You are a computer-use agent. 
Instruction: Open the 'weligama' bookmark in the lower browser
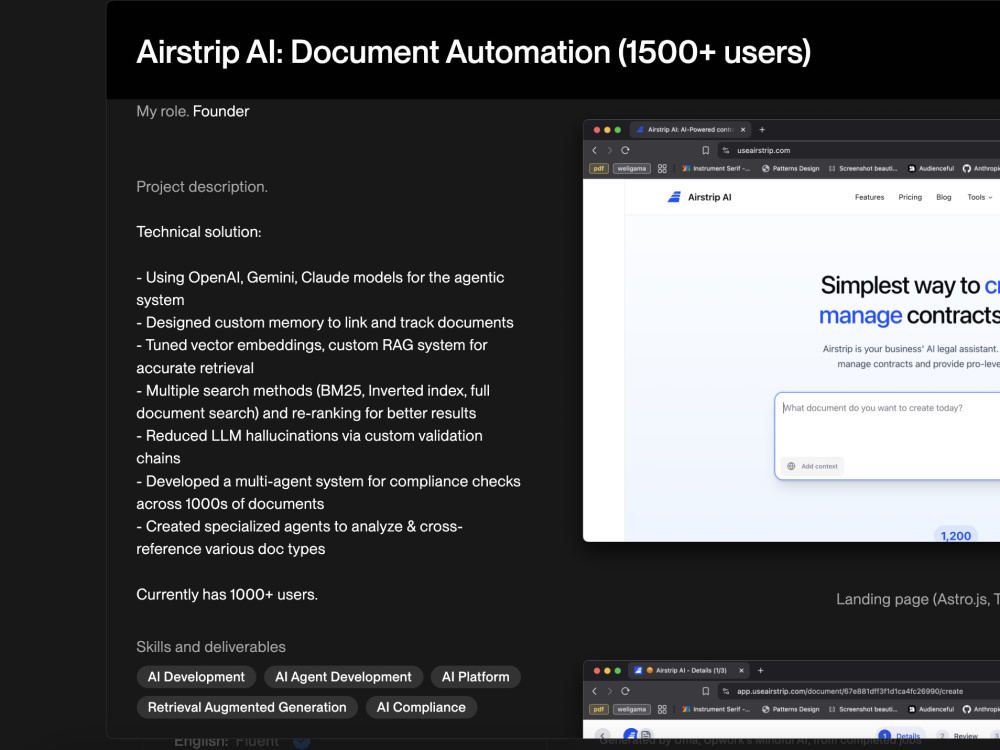[631, 709]
